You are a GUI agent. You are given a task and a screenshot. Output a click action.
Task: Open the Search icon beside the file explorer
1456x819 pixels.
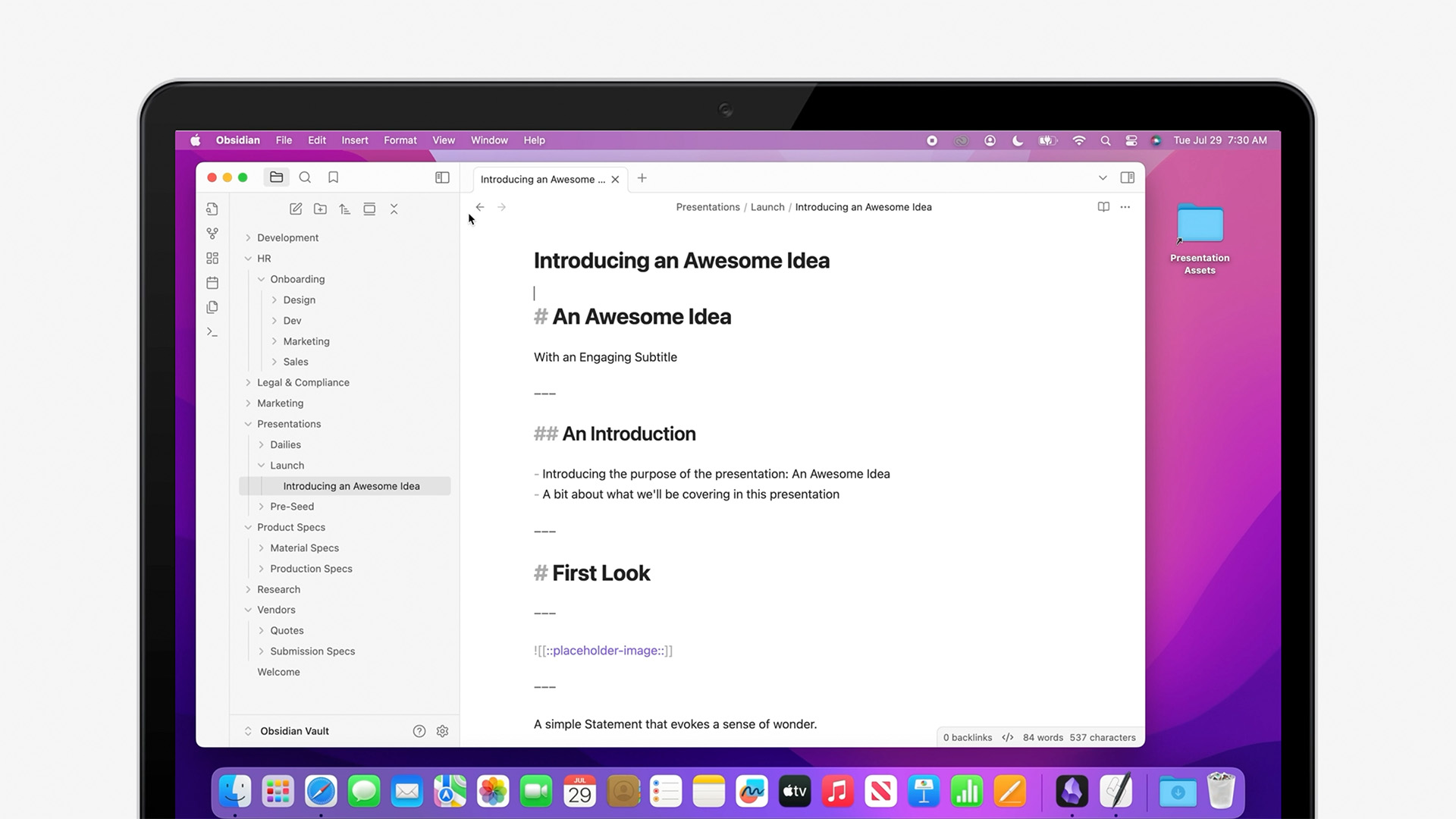[305, 177]
